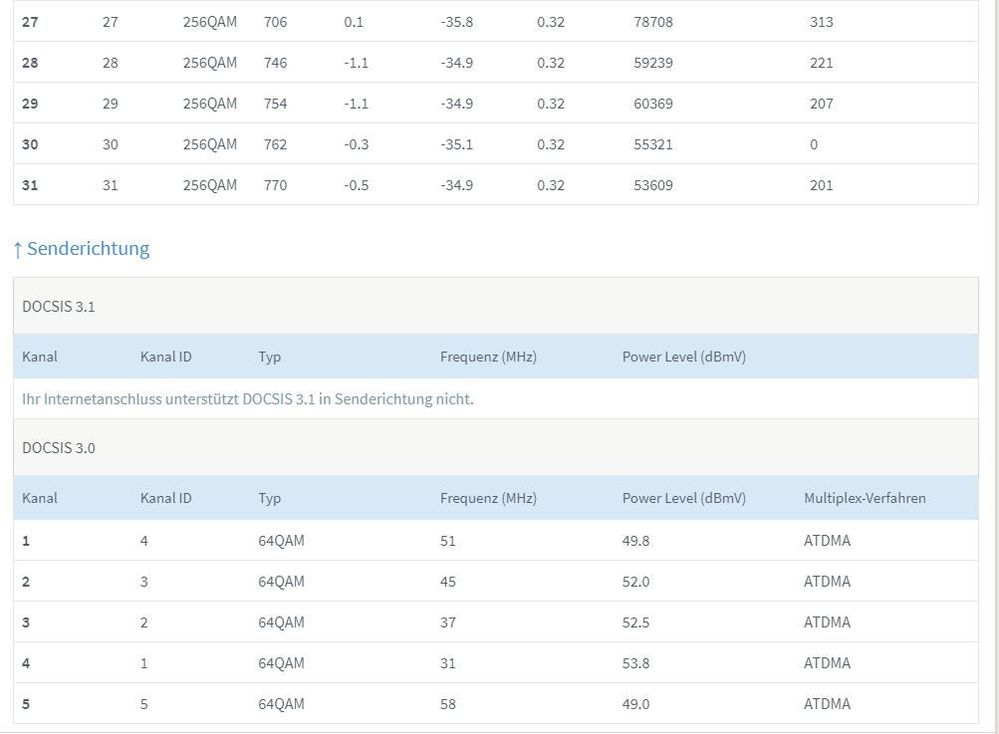Image resolution: width=999 pixels, height=734 pixels.
Task: Click power level 53.8 upstream value
Action: 636,663
